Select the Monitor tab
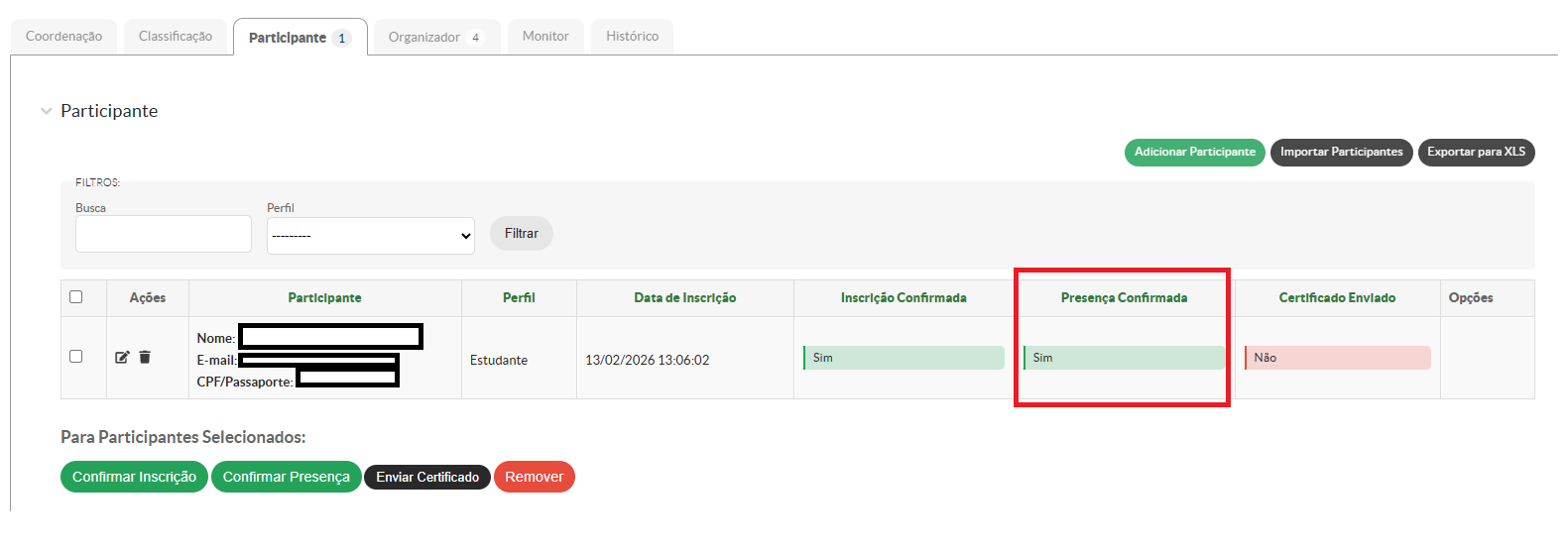 545,37
